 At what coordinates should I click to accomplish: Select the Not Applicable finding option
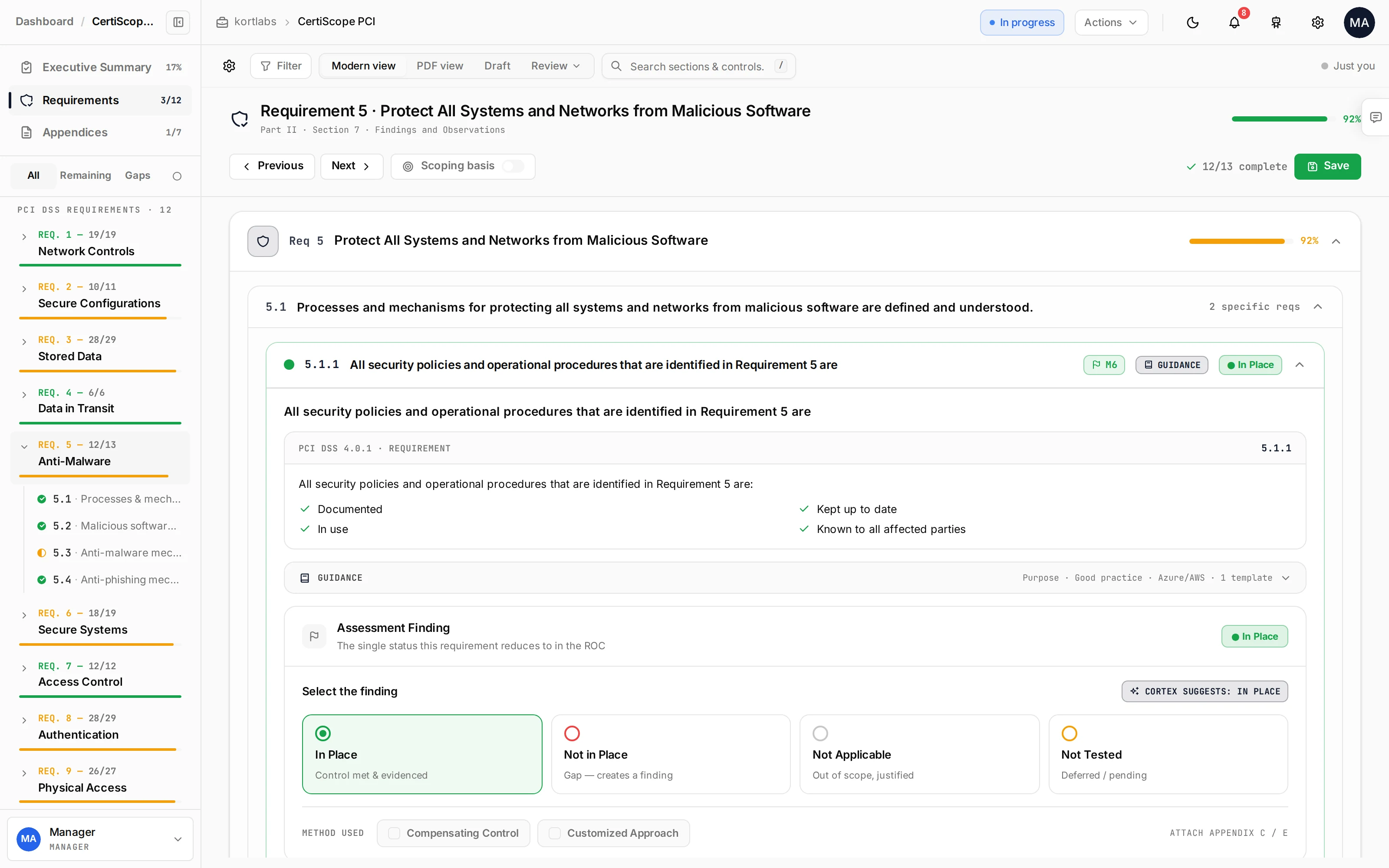(x=919, y=754)
